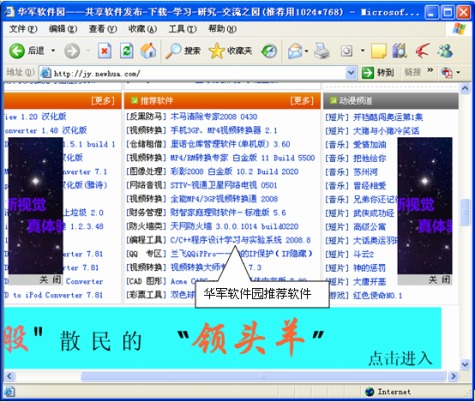Expand the links toolbar chevron
475x402 pixels.
coord(430,70)
